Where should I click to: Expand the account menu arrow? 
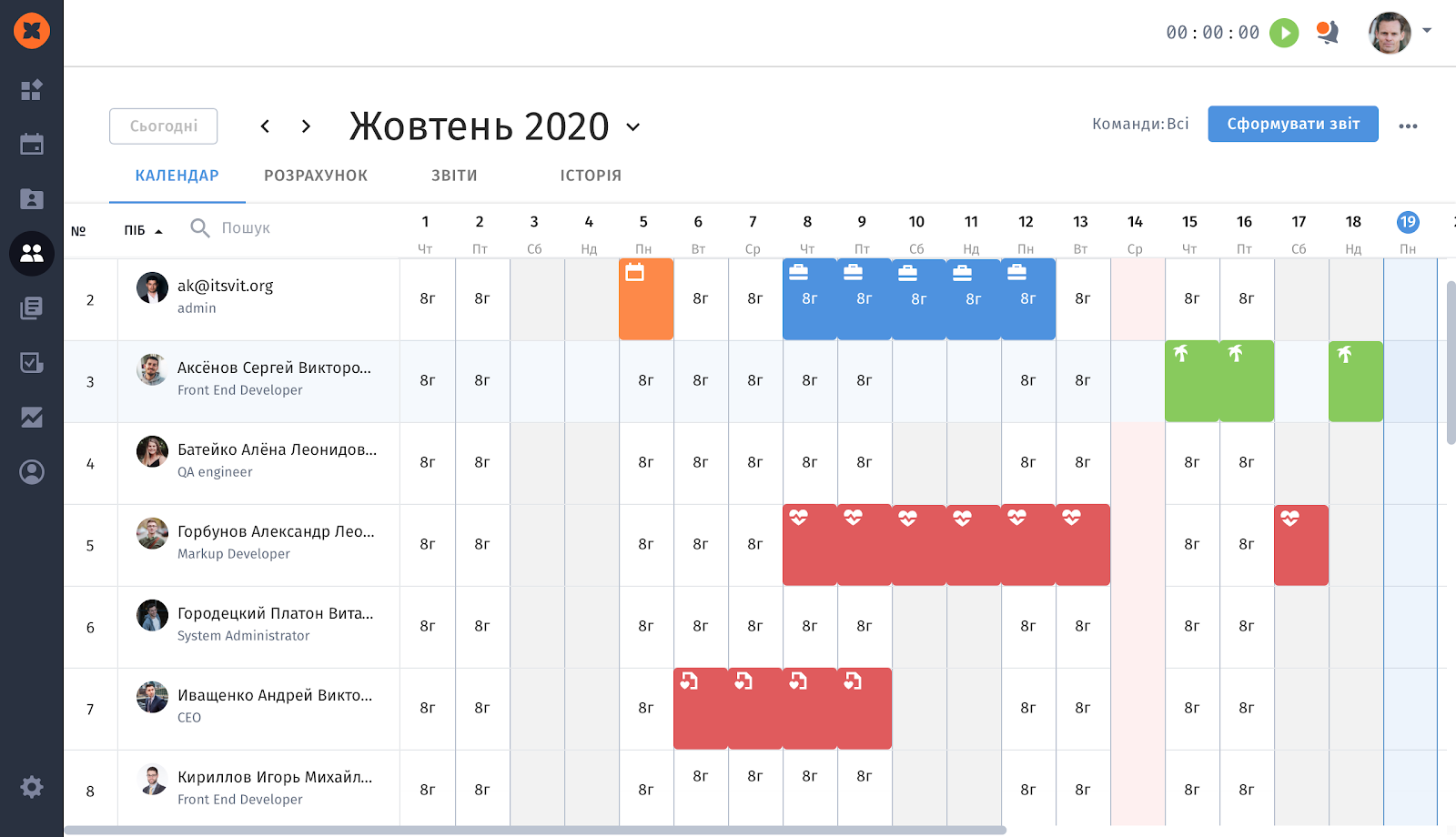pyautogui.click(x=1427, y=31)
